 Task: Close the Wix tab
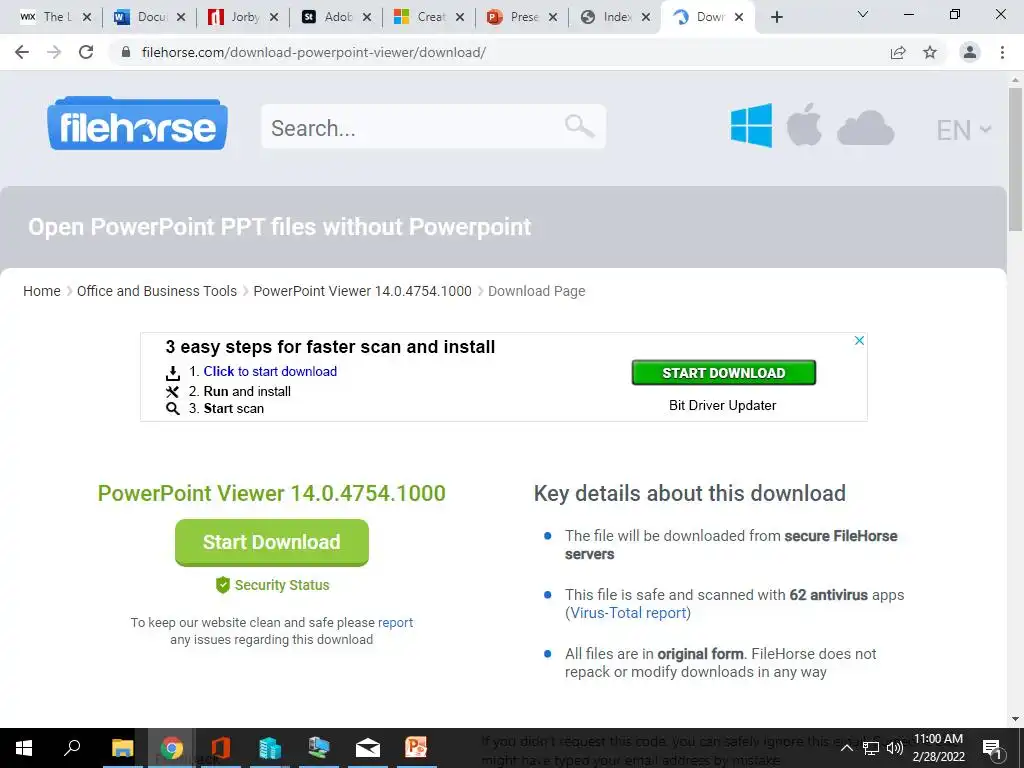click(87, 17)
